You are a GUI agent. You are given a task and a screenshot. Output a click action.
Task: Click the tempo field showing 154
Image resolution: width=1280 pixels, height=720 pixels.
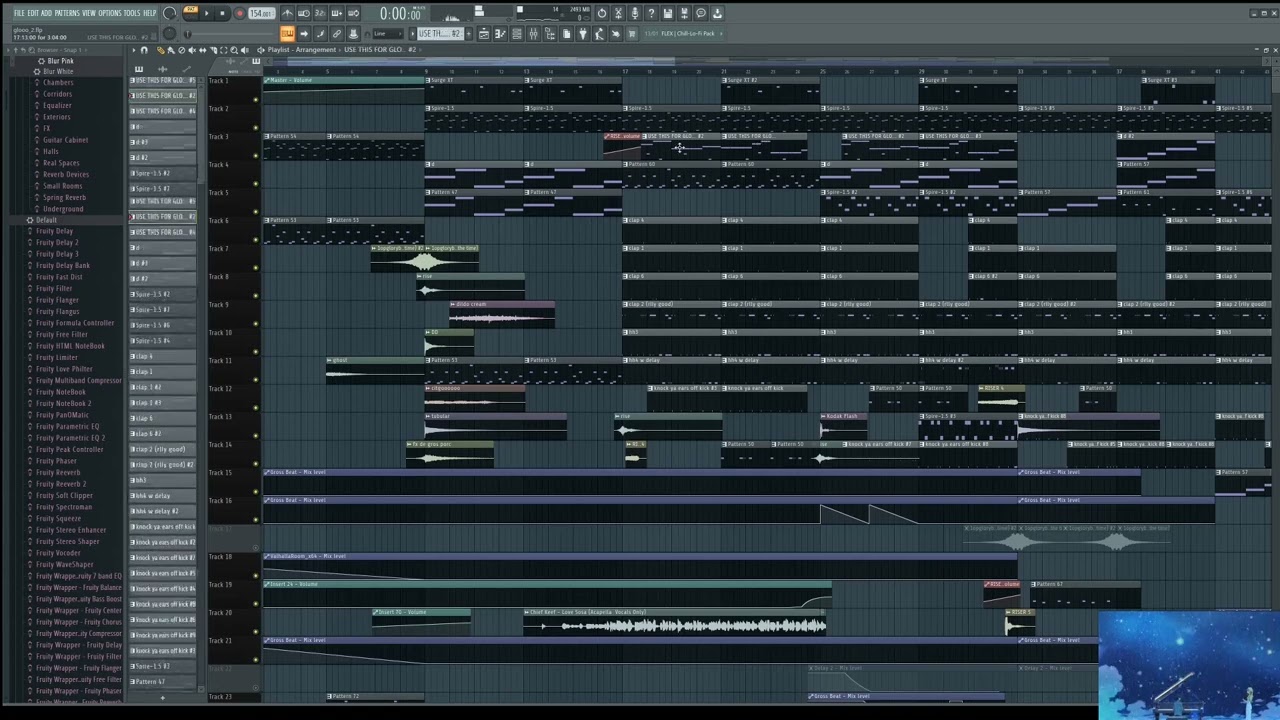coord(262,13)
